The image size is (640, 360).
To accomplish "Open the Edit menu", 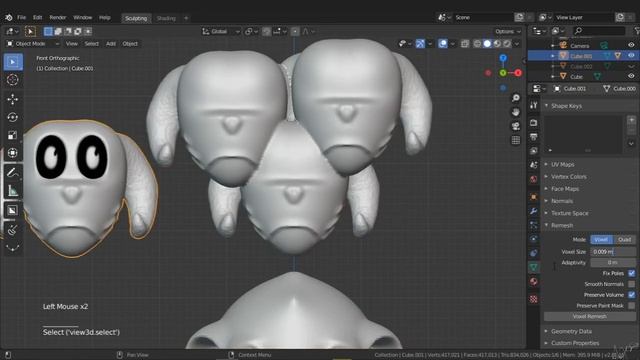I will pos(38,18).
